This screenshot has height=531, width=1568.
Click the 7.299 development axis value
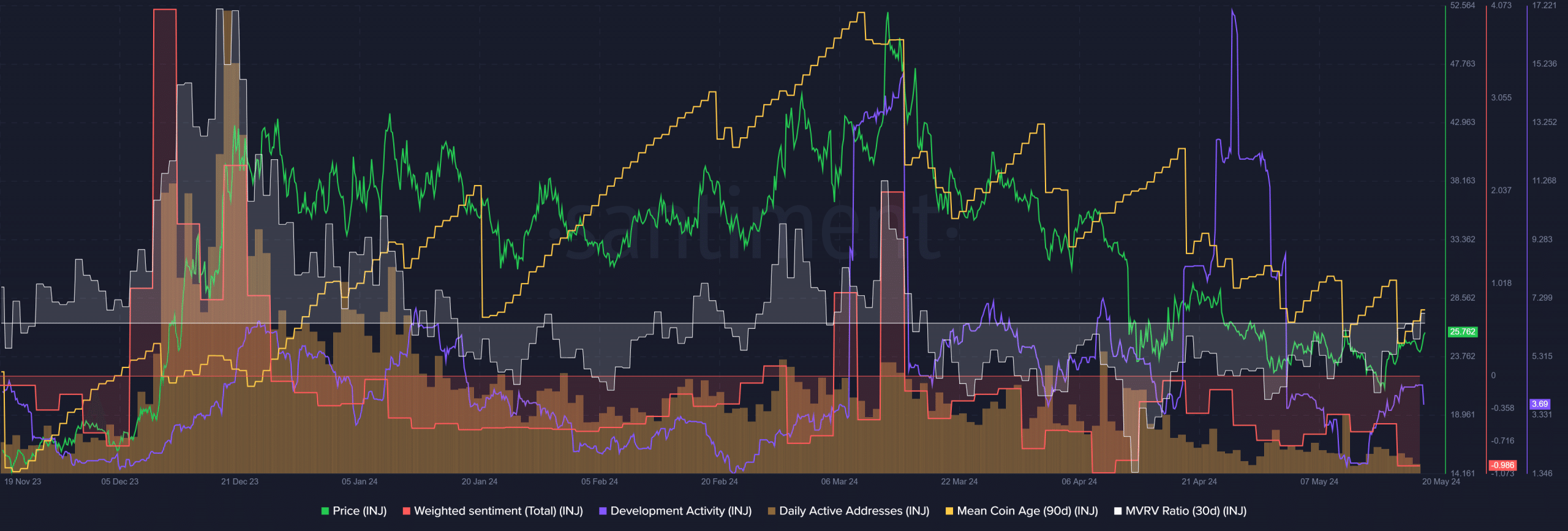1542,298
